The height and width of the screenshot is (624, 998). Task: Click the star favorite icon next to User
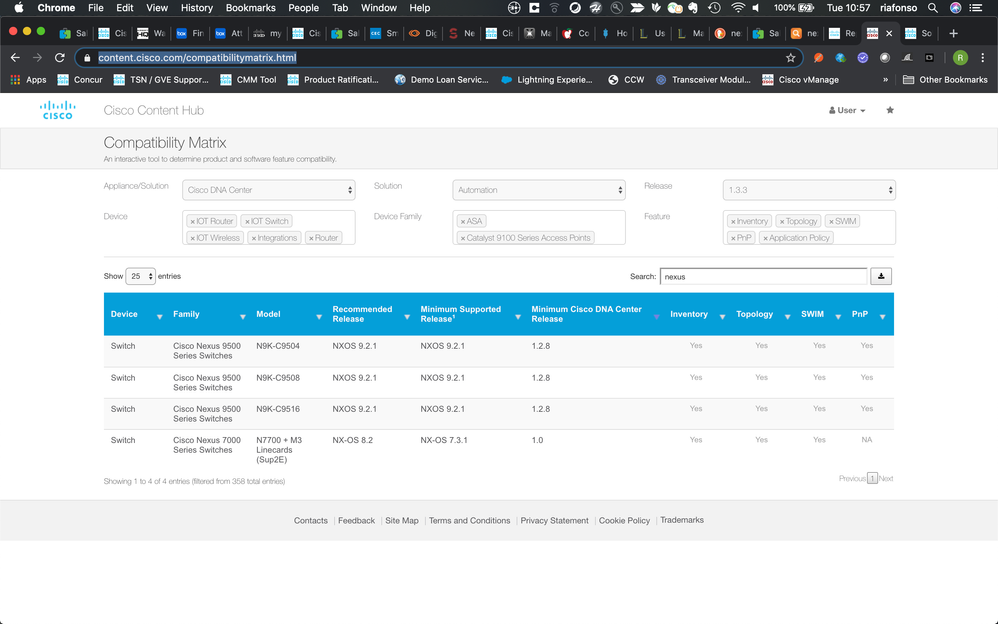890,110
